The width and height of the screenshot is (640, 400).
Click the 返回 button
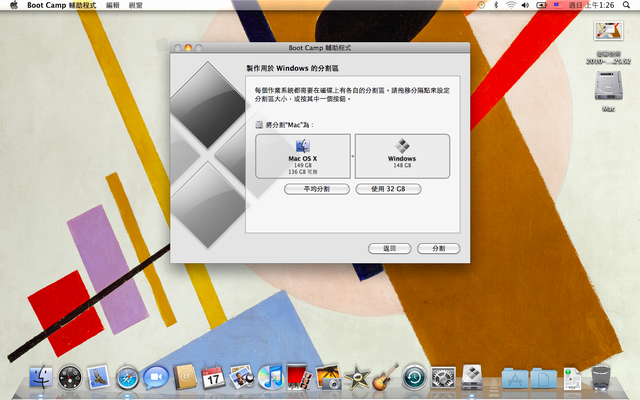tap(389, 248)
